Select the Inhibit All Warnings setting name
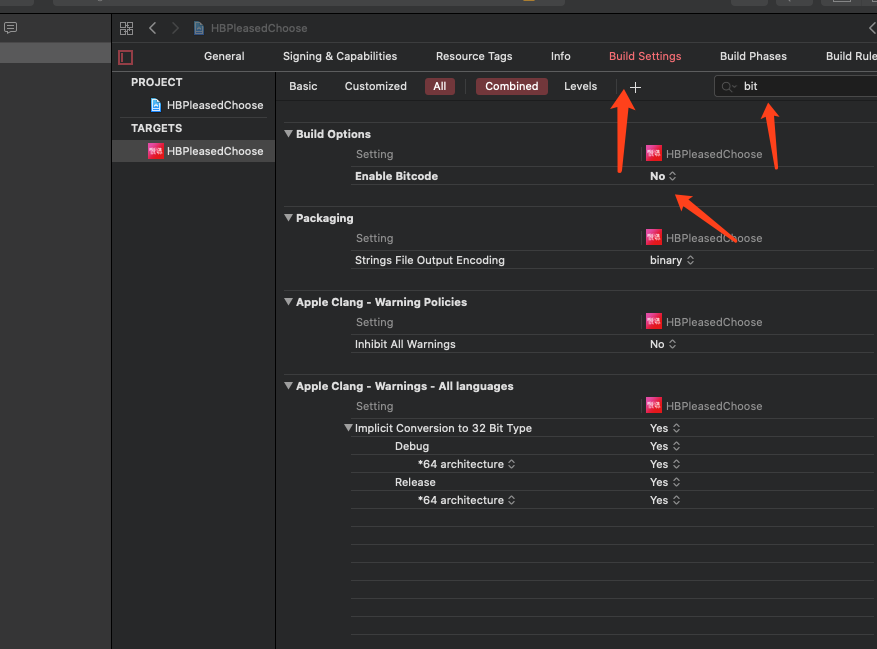The image size is (877, 649). click(x=405, y=344)
